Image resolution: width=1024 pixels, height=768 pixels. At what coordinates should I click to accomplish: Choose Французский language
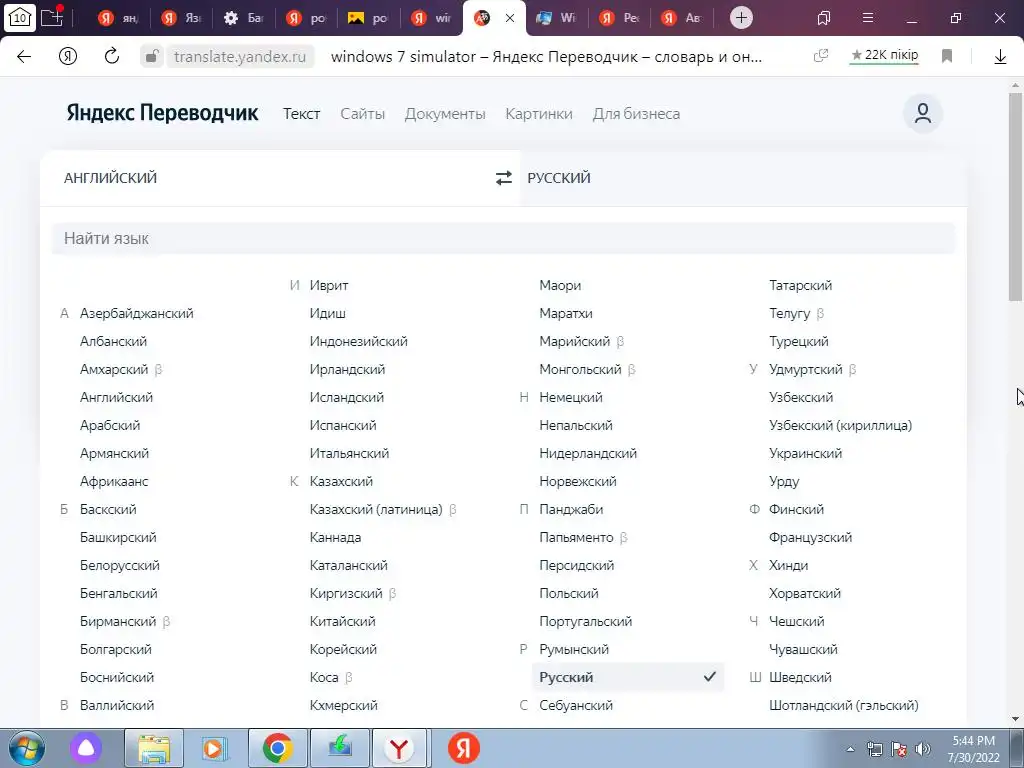tap(810, 537)
